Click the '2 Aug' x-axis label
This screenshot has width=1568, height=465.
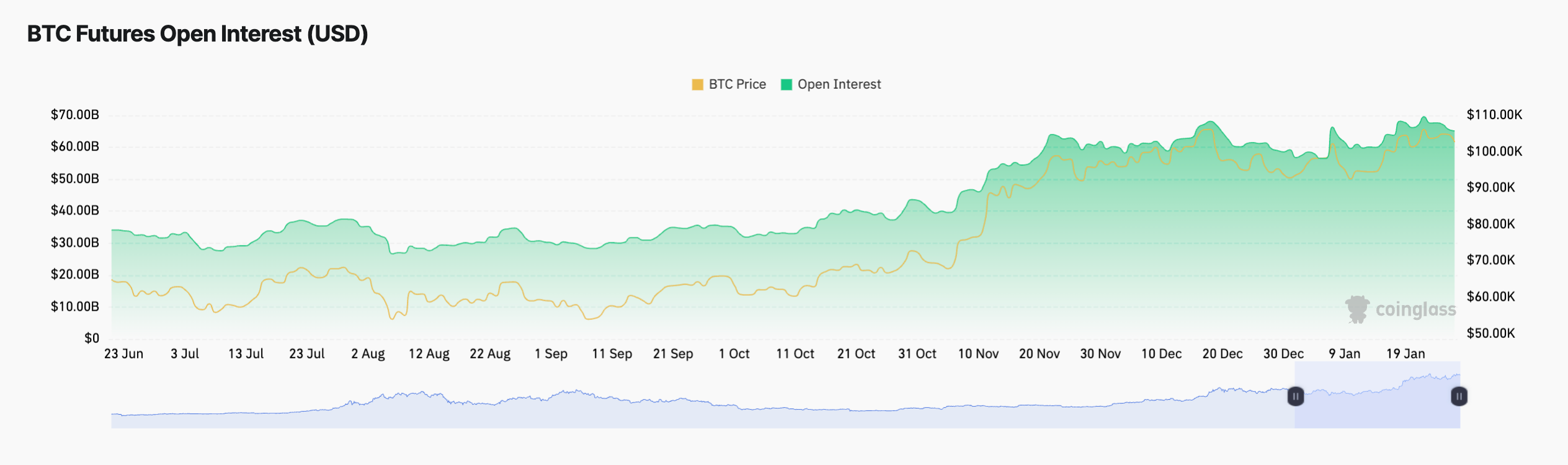point(368,354)
